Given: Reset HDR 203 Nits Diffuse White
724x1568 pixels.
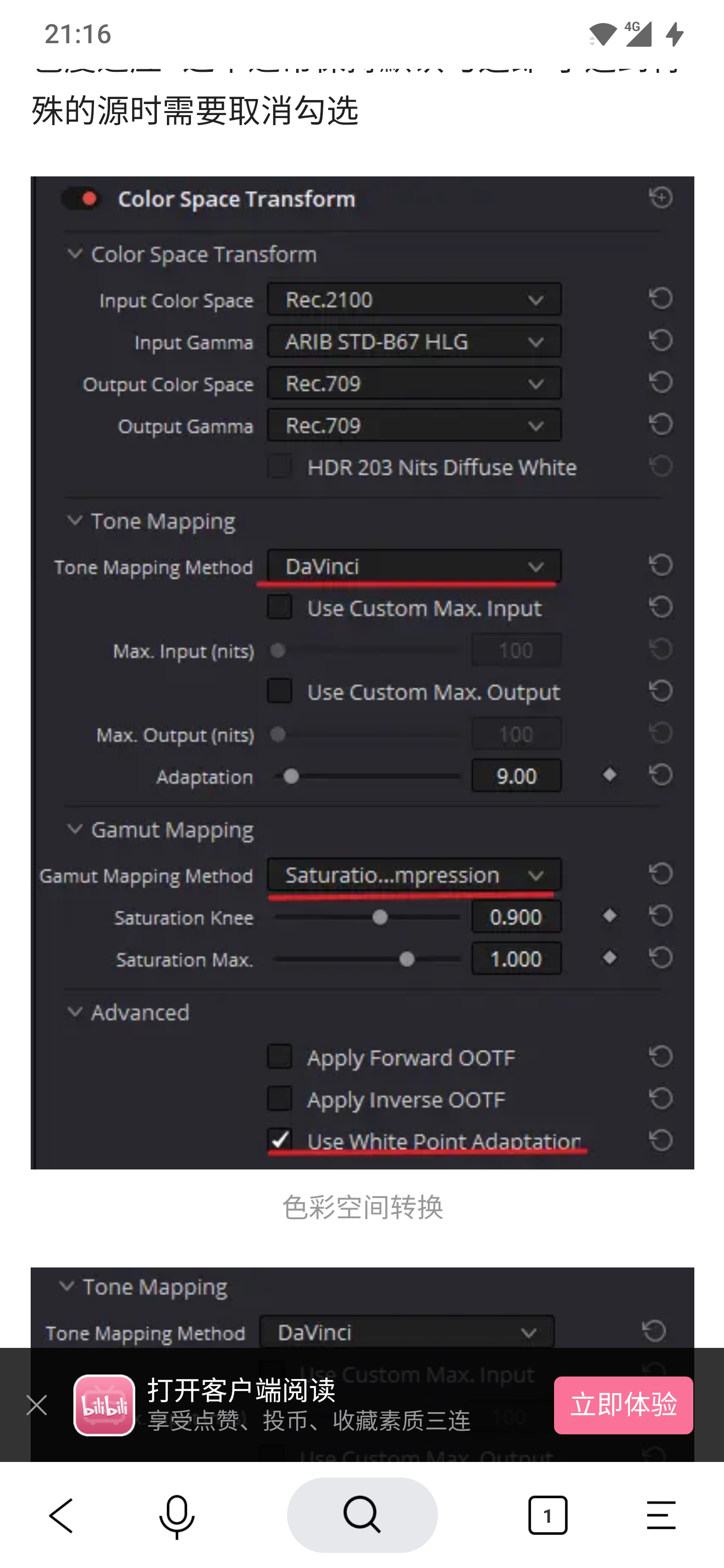Looking at the screenshot, I should tap(661, 466).
